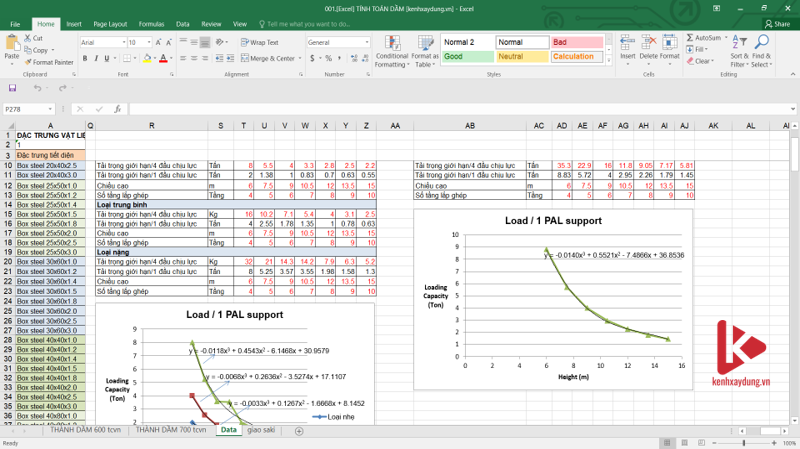Toggle Italic formatting
This screenshot has width=800, height=449.
[95, 58]
